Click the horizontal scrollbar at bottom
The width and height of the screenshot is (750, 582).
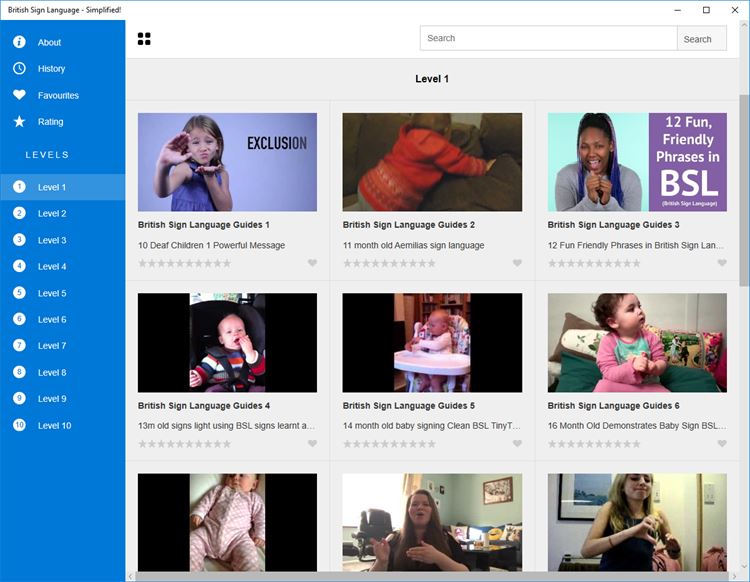pos(432,577)
